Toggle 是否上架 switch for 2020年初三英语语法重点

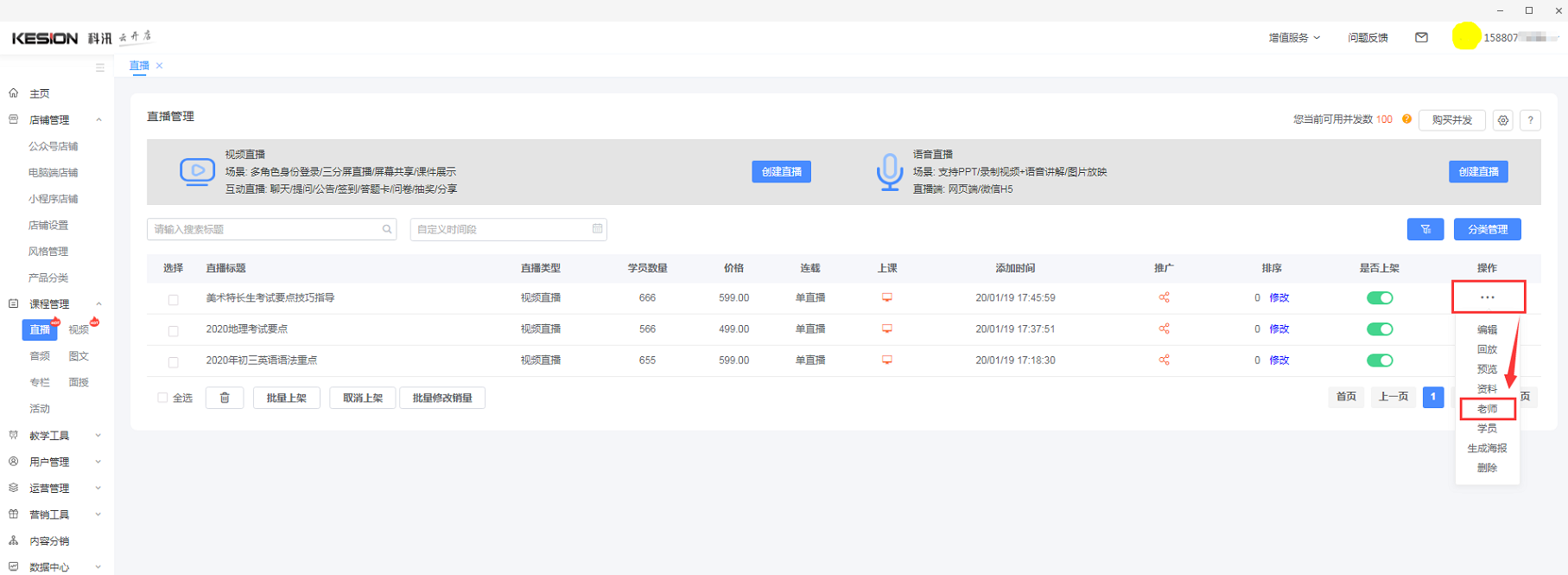1380,361
